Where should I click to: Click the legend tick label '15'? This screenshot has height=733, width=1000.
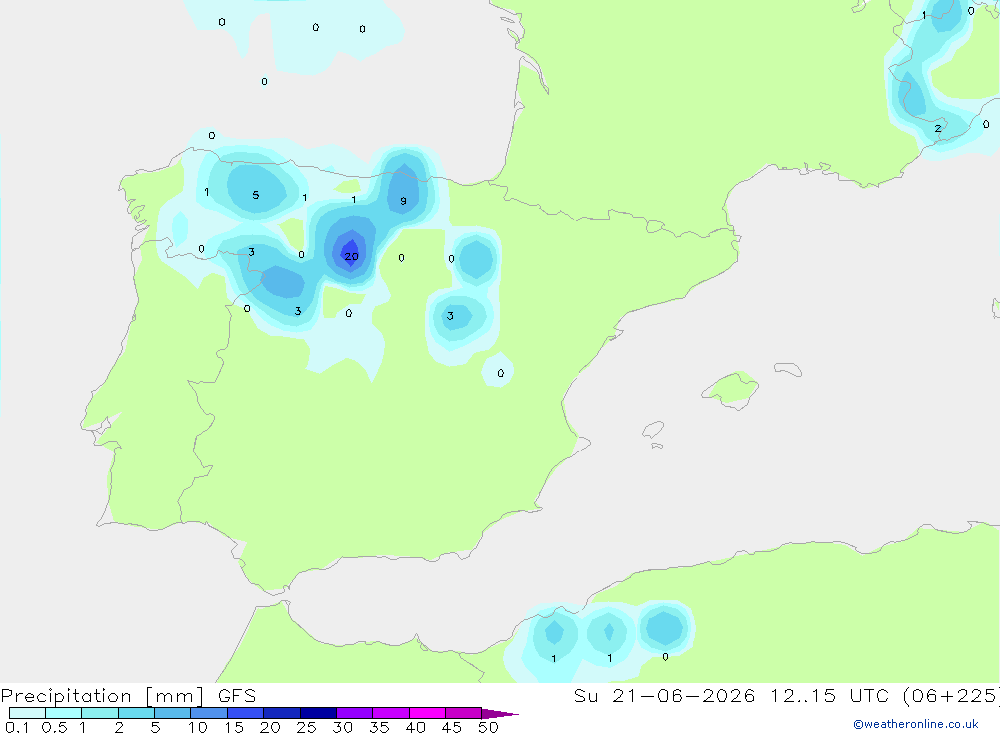pos(233,727)
